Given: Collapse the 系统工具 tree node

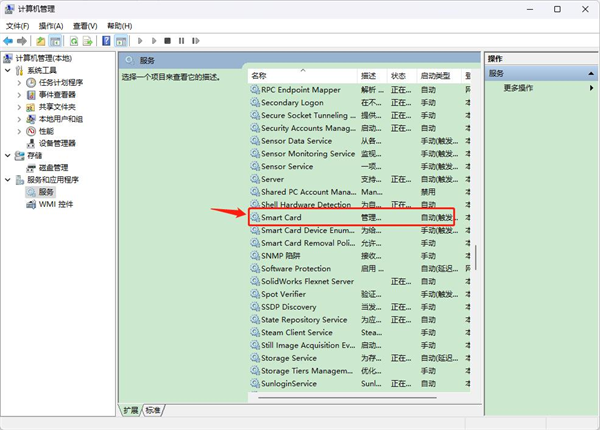Looking at the screenshot, I should pos(8,70).
